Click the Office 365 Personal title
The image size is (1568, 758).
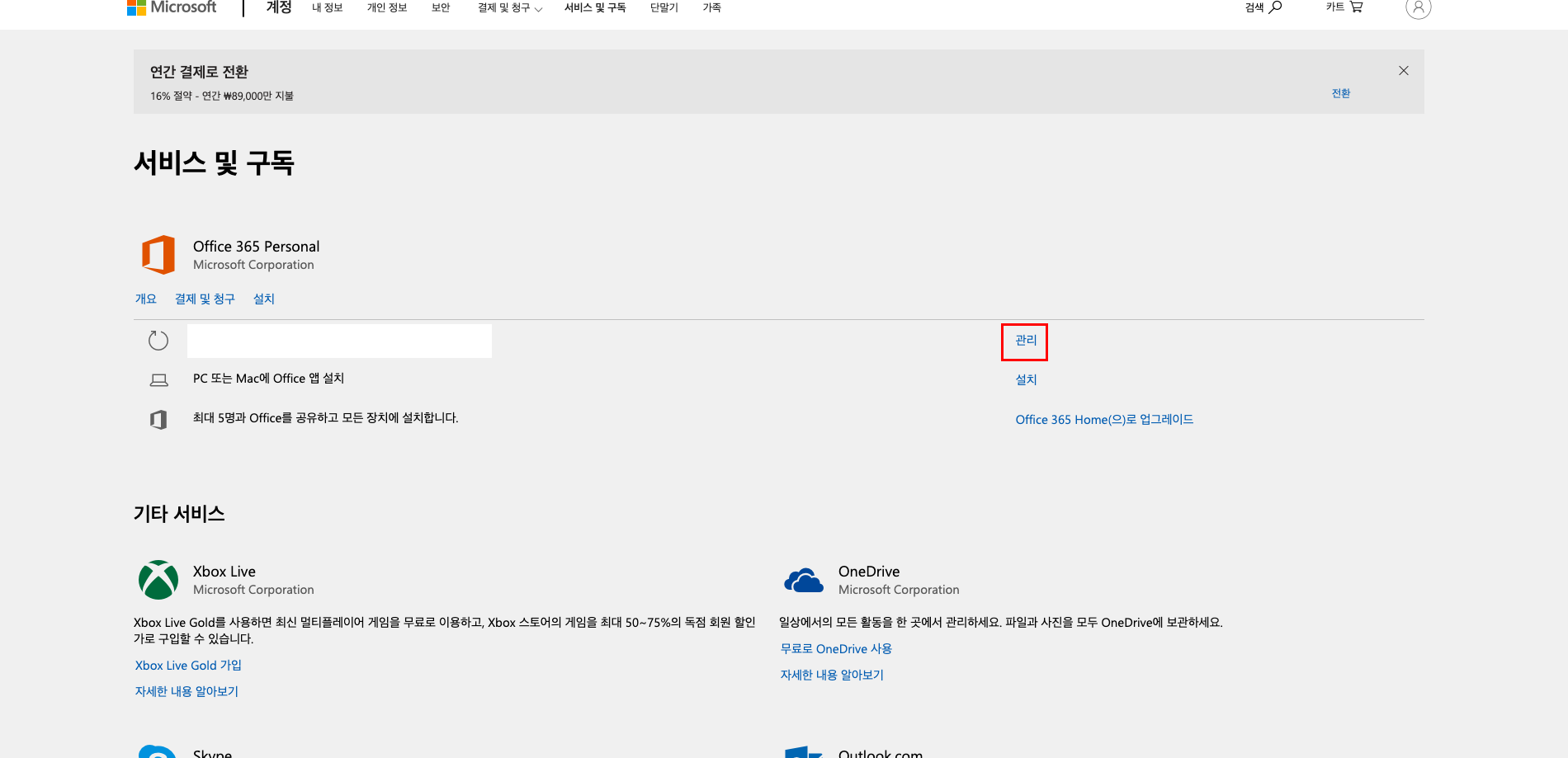click(x=256, y=247)
